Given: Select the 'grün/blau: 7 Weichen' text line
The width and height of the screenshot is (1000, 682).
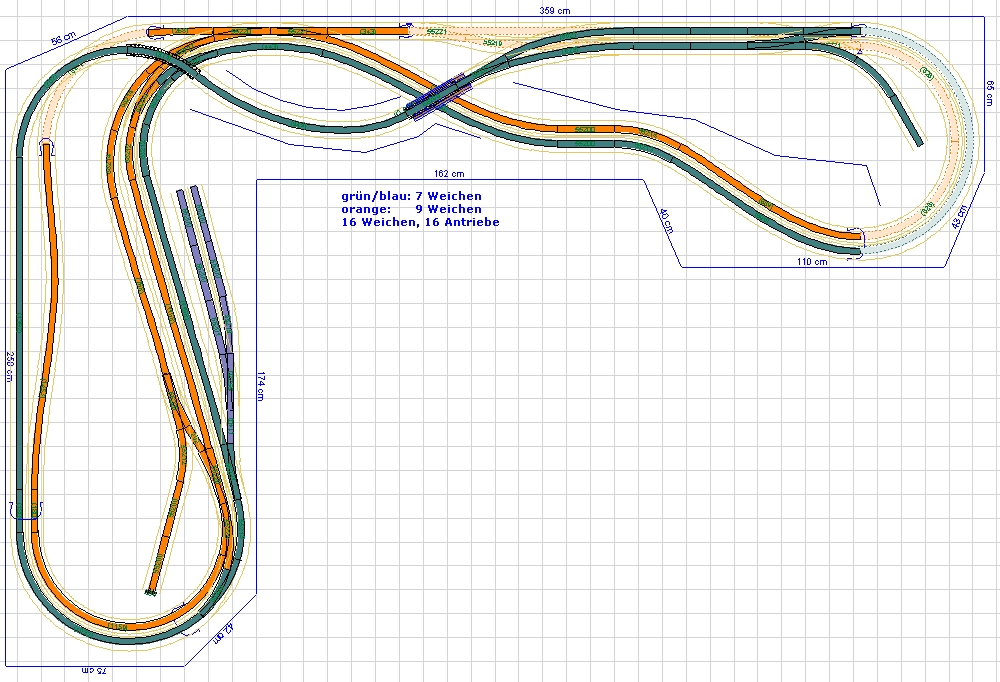Looking at the screenshot, I should [411, 196].
